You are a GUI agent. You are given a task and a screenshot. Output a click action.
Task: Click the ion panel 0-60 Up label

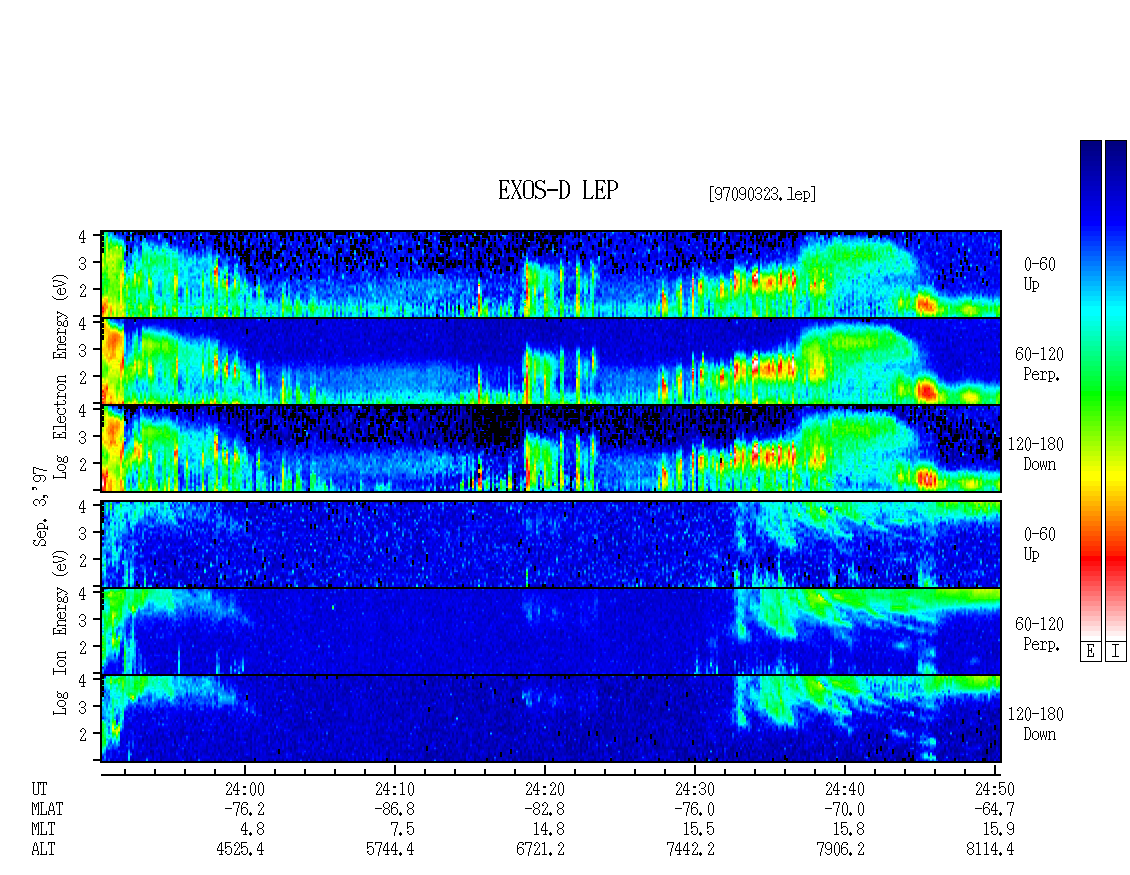pyautogui.click(x=1039, y=543)
